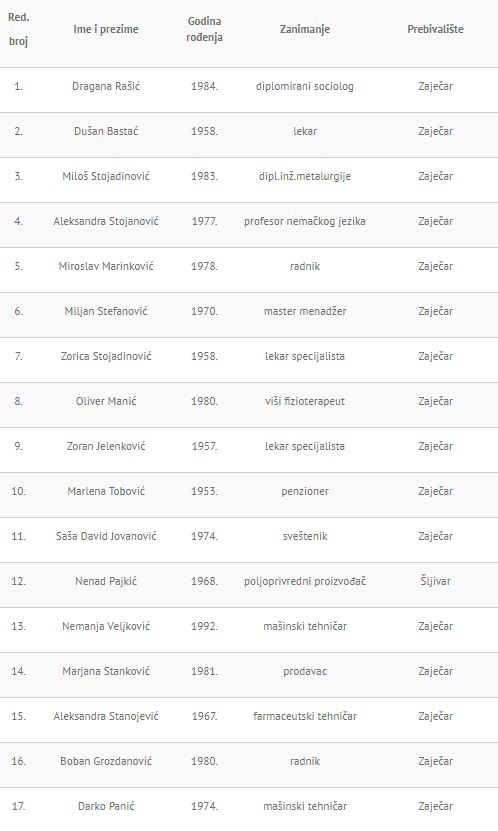
Task: Click the 'master menadžer' occupation text
Action: (305, 311)
